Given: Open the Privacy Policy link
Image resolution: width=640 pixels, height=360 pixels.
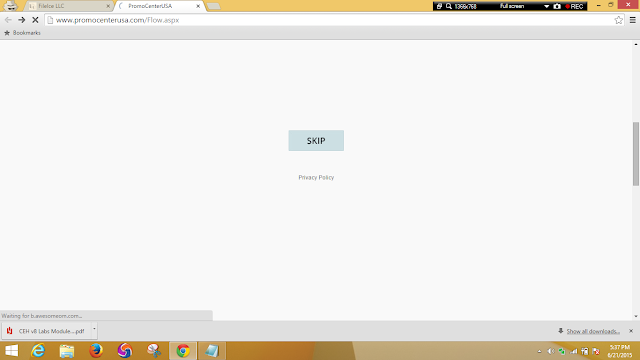Looking at the screenshot, I should 316,178.
